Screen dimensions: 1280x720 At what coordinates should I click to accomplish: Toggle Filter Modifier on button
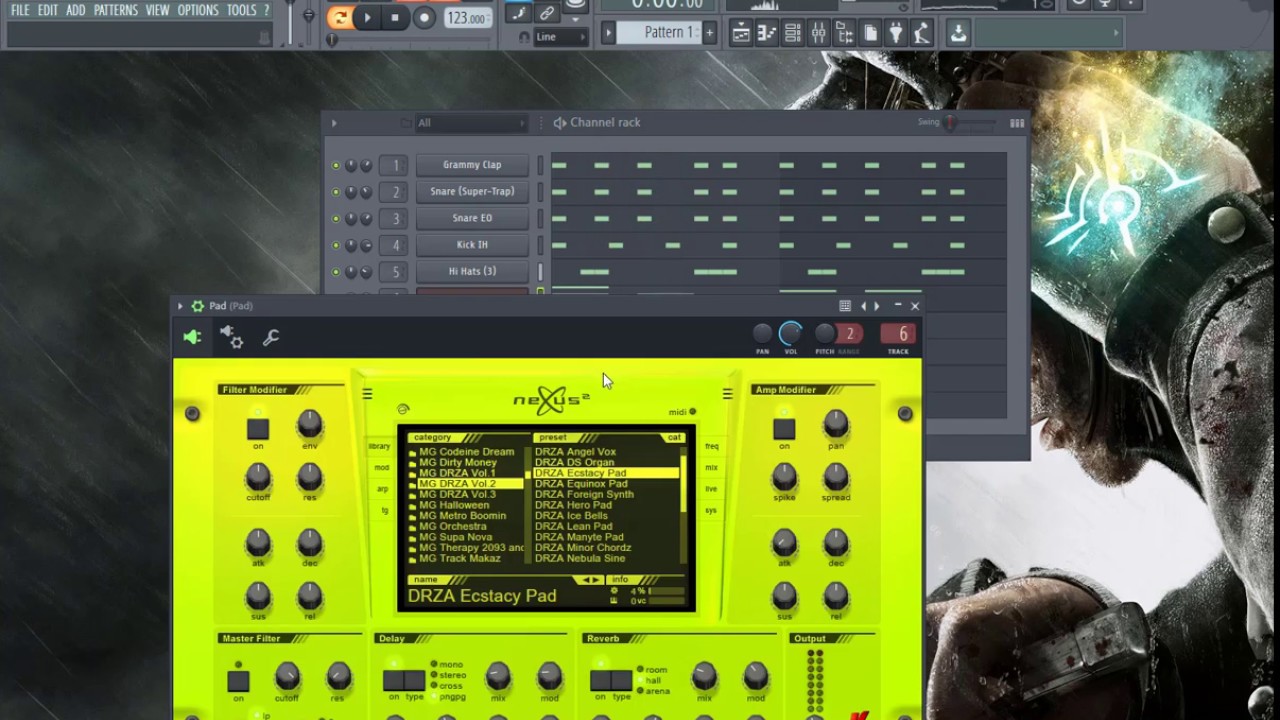tap(258, 429)
